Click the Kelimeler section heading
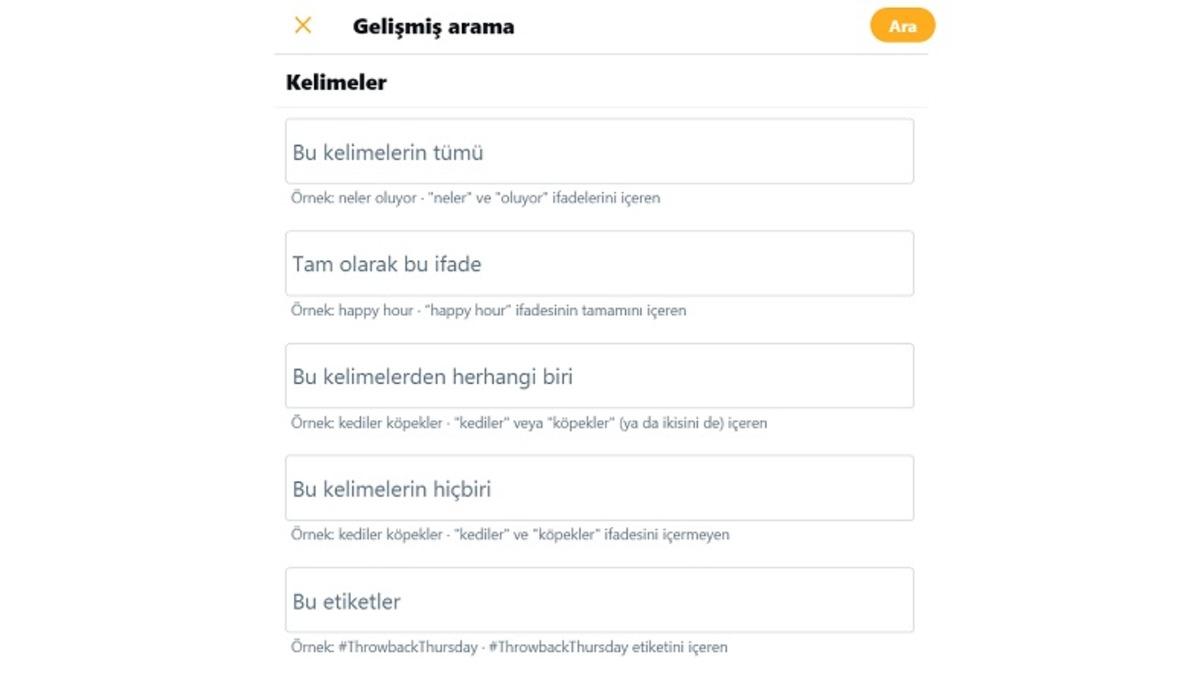1200x675 pixels. tap(335, 82)
